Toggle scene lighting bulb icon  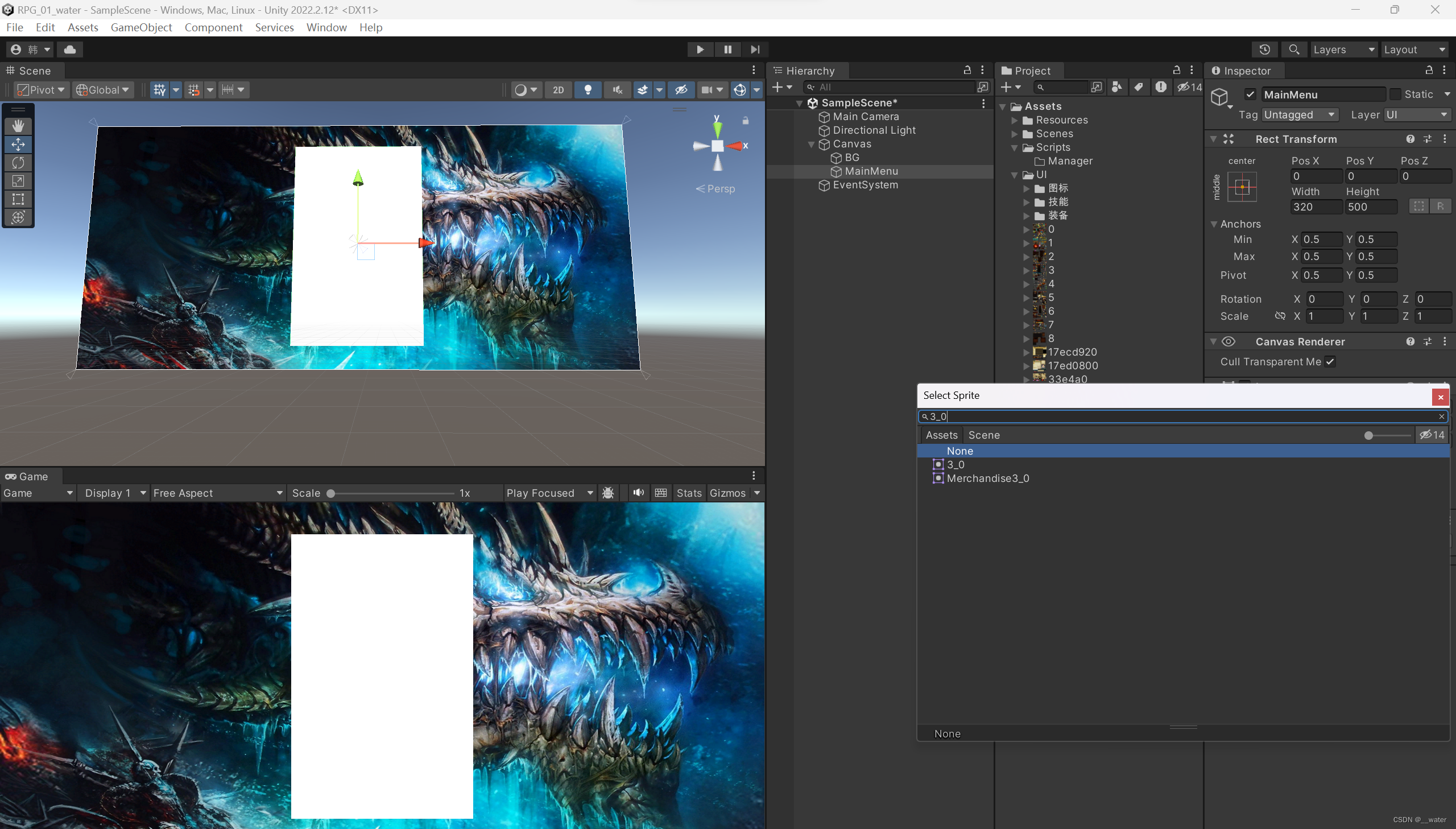pyautogui.click(x=588, y=90)
